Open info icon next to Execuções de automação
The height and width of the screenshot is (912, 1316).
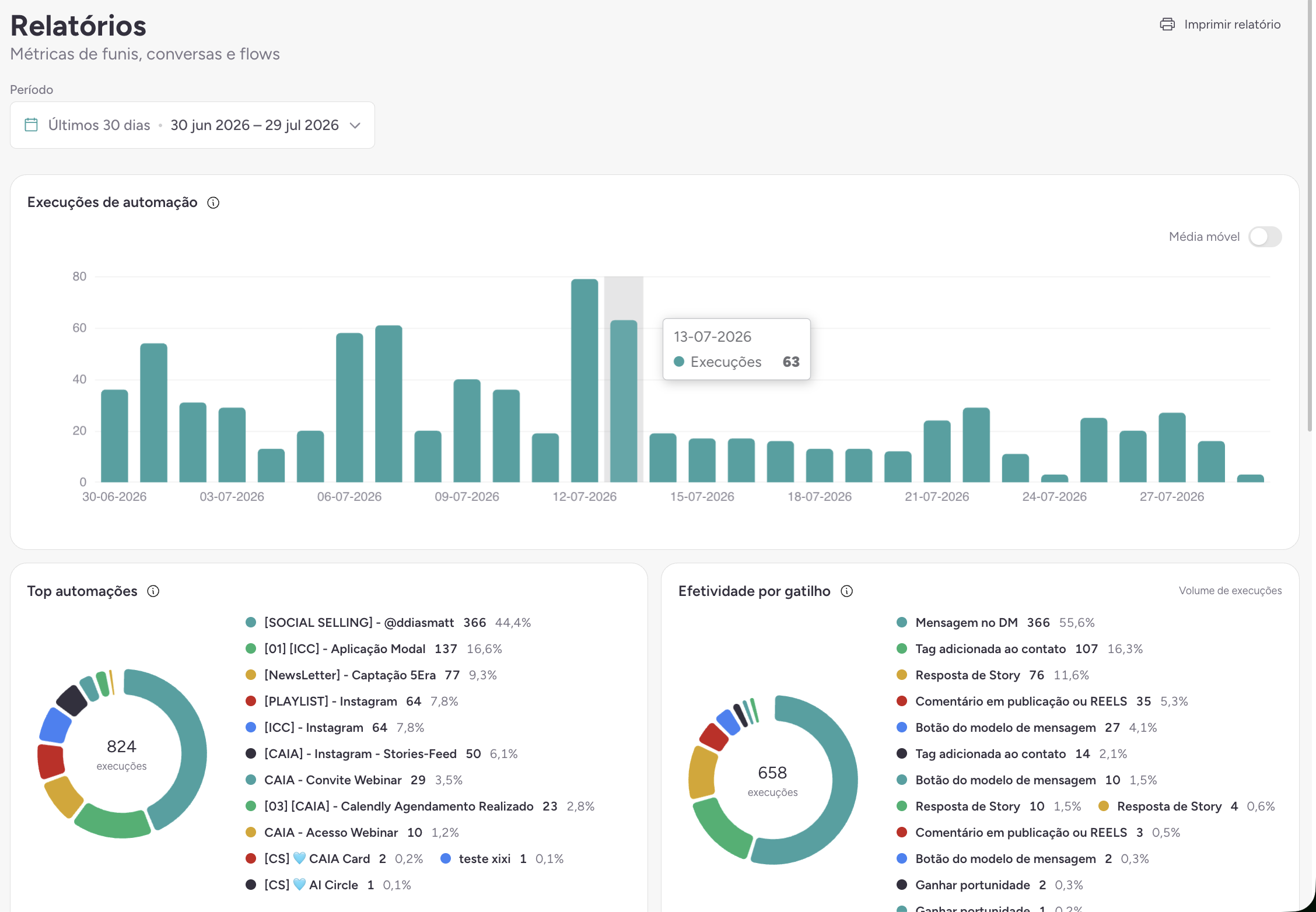(213, 203)
